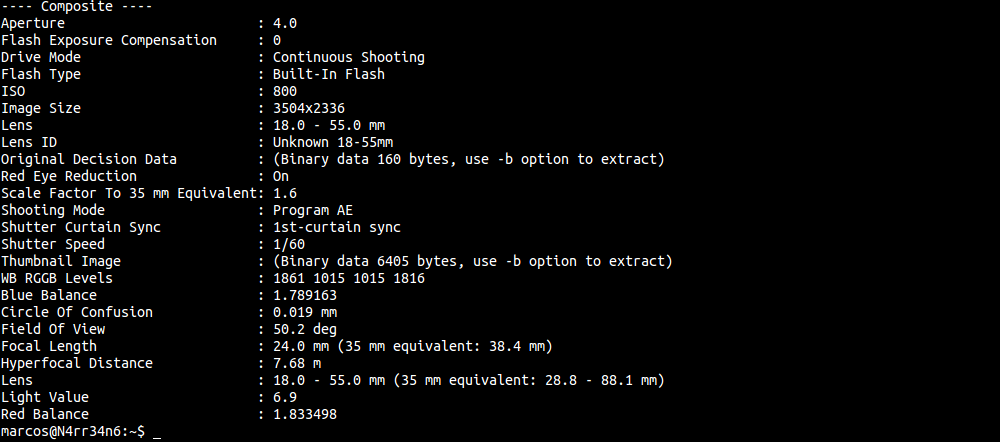
Task: Click the 1st-curtain sync text
Action: (337, 227)
